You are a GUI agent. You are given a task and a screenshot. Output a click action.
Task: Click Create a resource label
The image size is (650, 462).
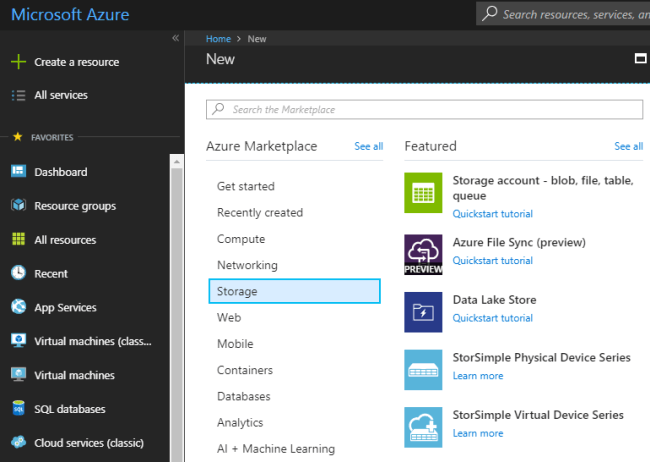click(77, 62)
